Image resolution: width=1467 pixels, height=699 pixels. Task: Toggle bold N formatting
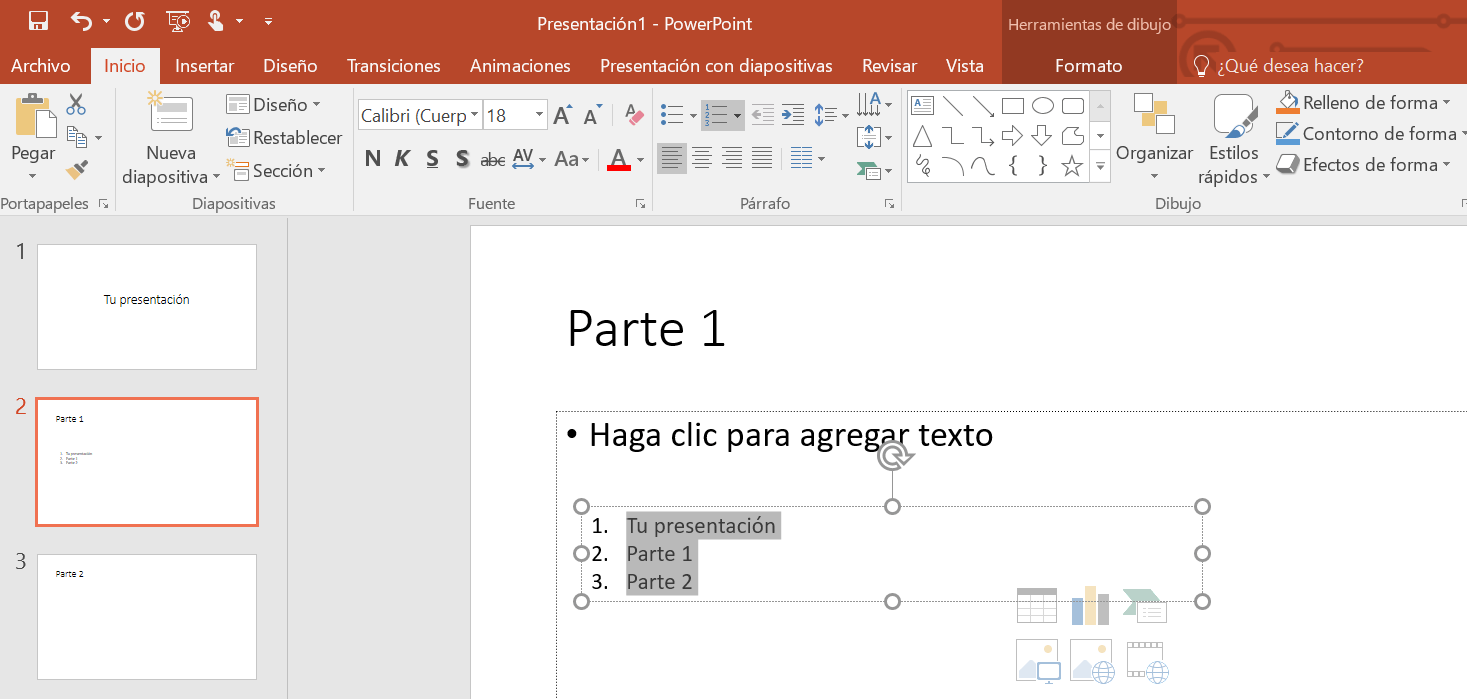tap(373, 158)
